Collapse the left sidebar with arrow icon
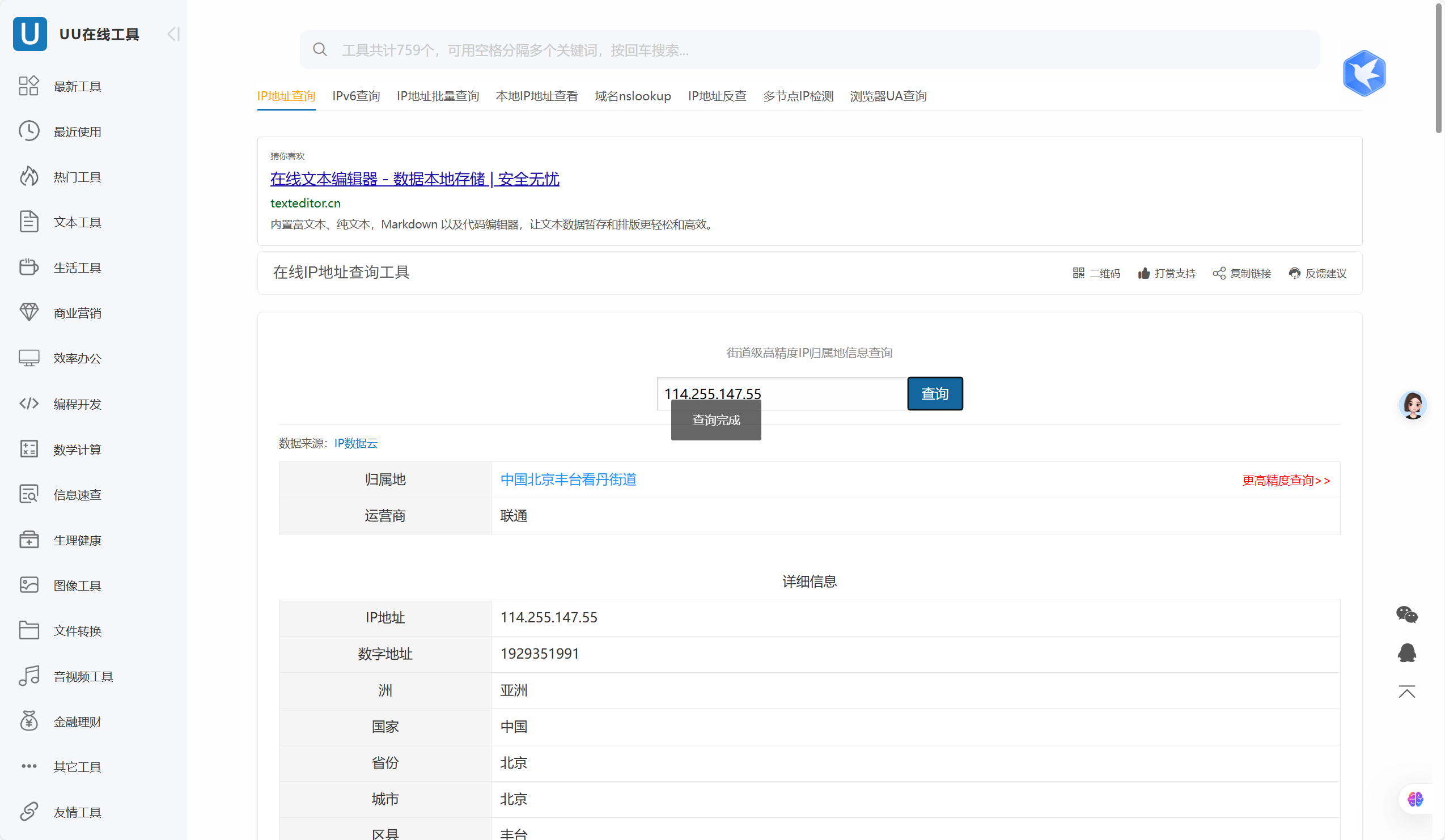1445x840 pixels. pyautogui.click(x=173, y=35)
